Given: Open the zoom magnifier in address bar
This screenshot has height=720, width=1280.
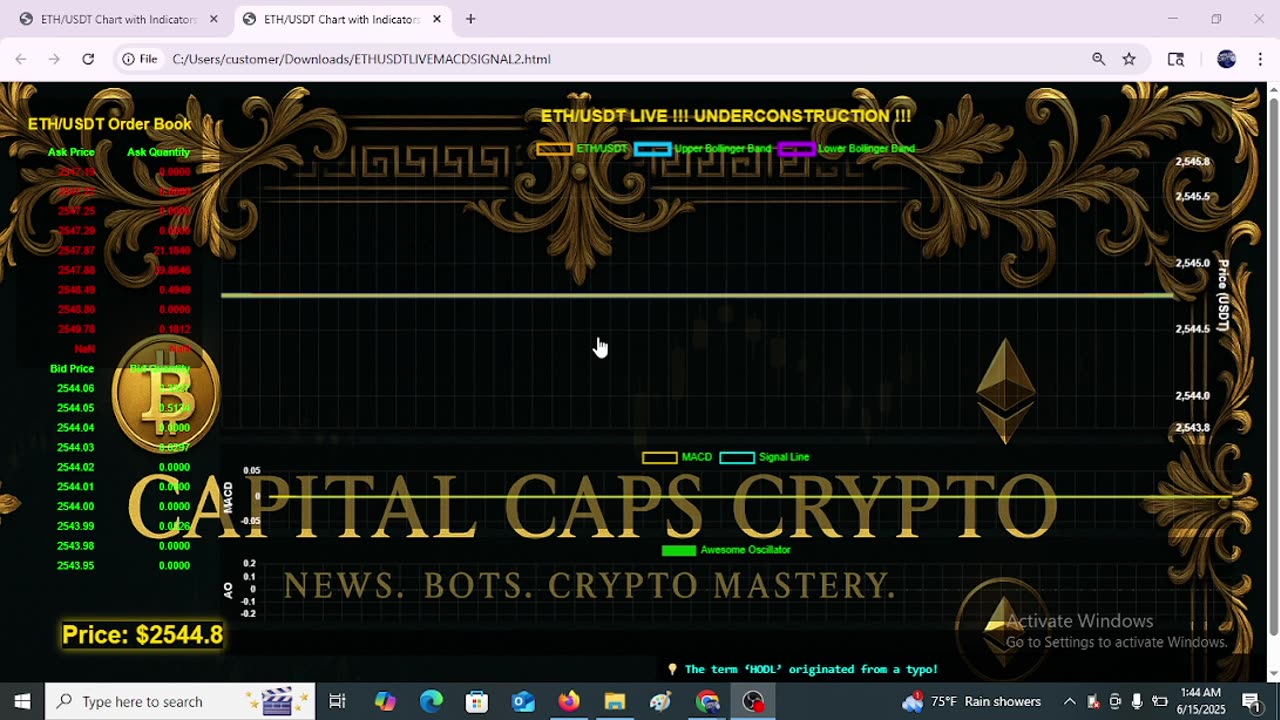Looking at the screenshot, I should (1099, 59).
